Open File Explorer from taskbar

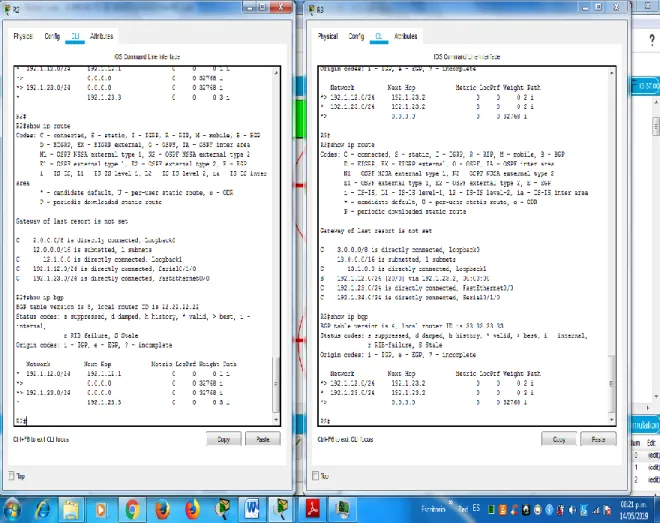coord(72,510)
